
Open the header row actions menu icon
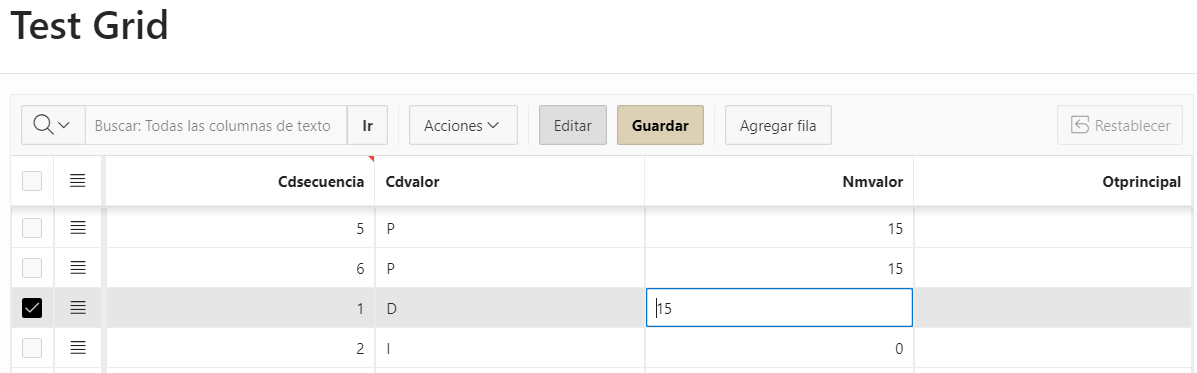coord(77,181)
